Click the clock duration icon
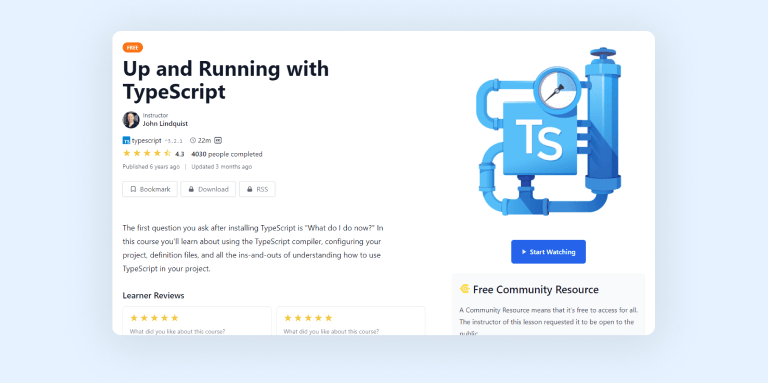The width and height of the screenshot is (768, 383). [x=193, y=141]
